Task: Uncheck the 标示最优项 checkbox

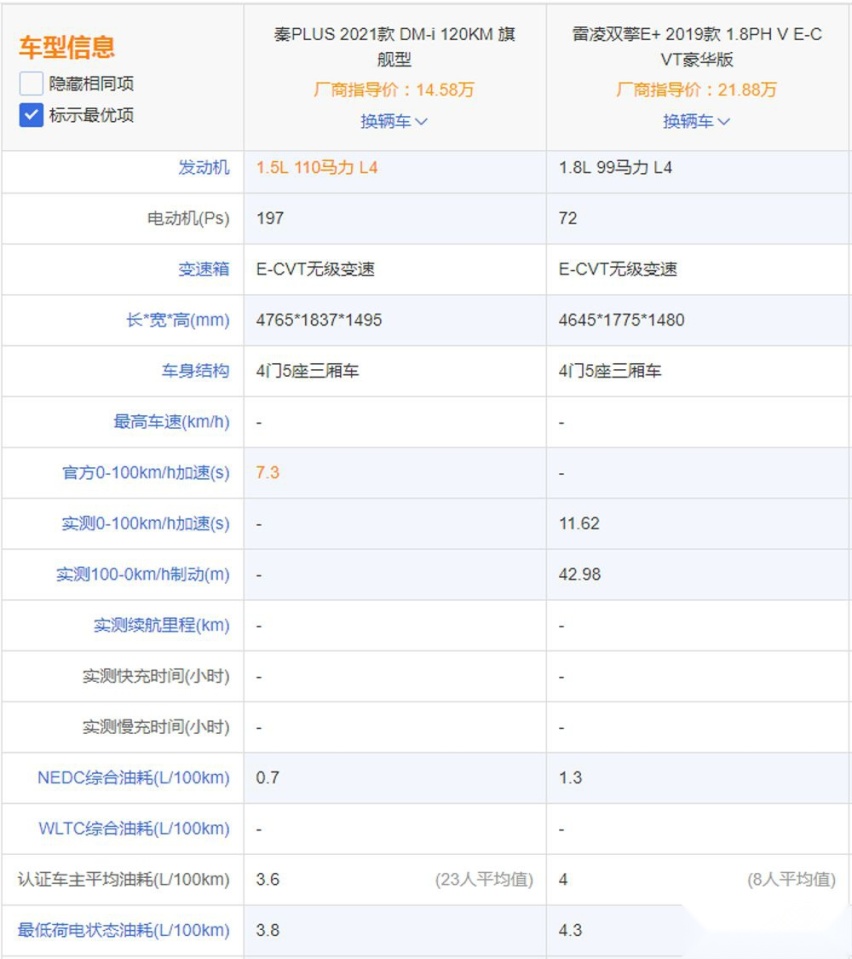Action: click(31, 115)
